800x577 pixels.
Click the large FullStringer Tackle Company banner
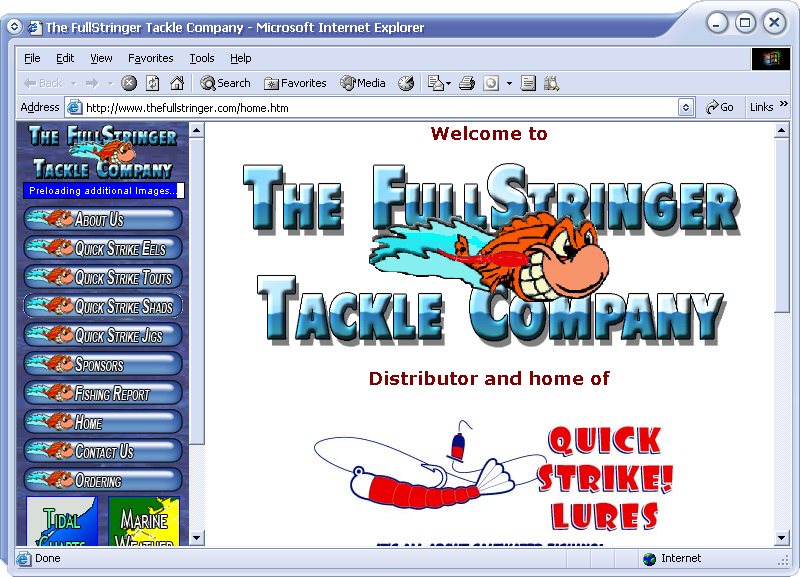491,253
